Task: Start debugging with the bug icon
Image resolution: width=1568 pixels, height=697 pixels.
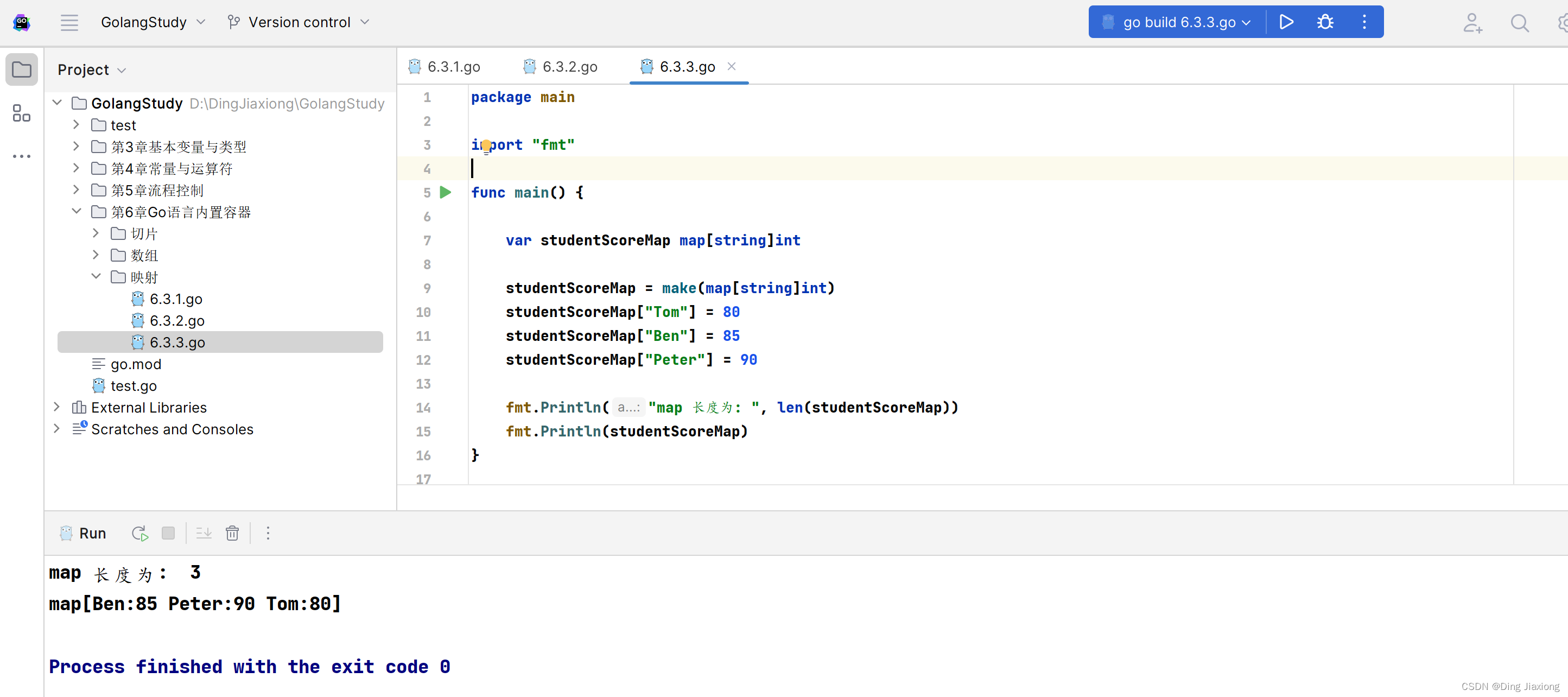Action: [x=1324, y=22]
